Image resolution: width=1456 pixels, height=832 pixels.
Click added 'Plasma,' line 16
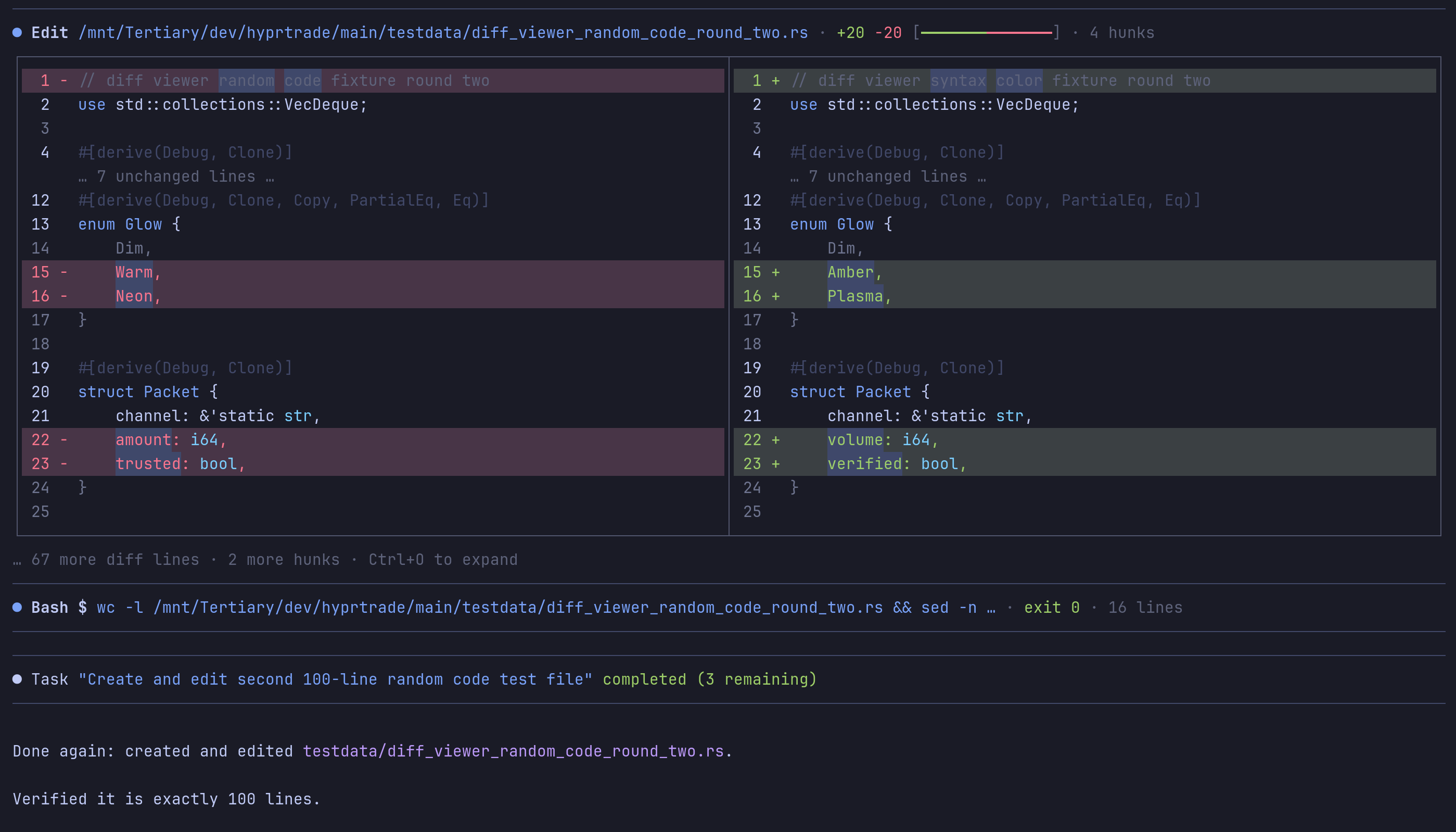click(1084, 296)
